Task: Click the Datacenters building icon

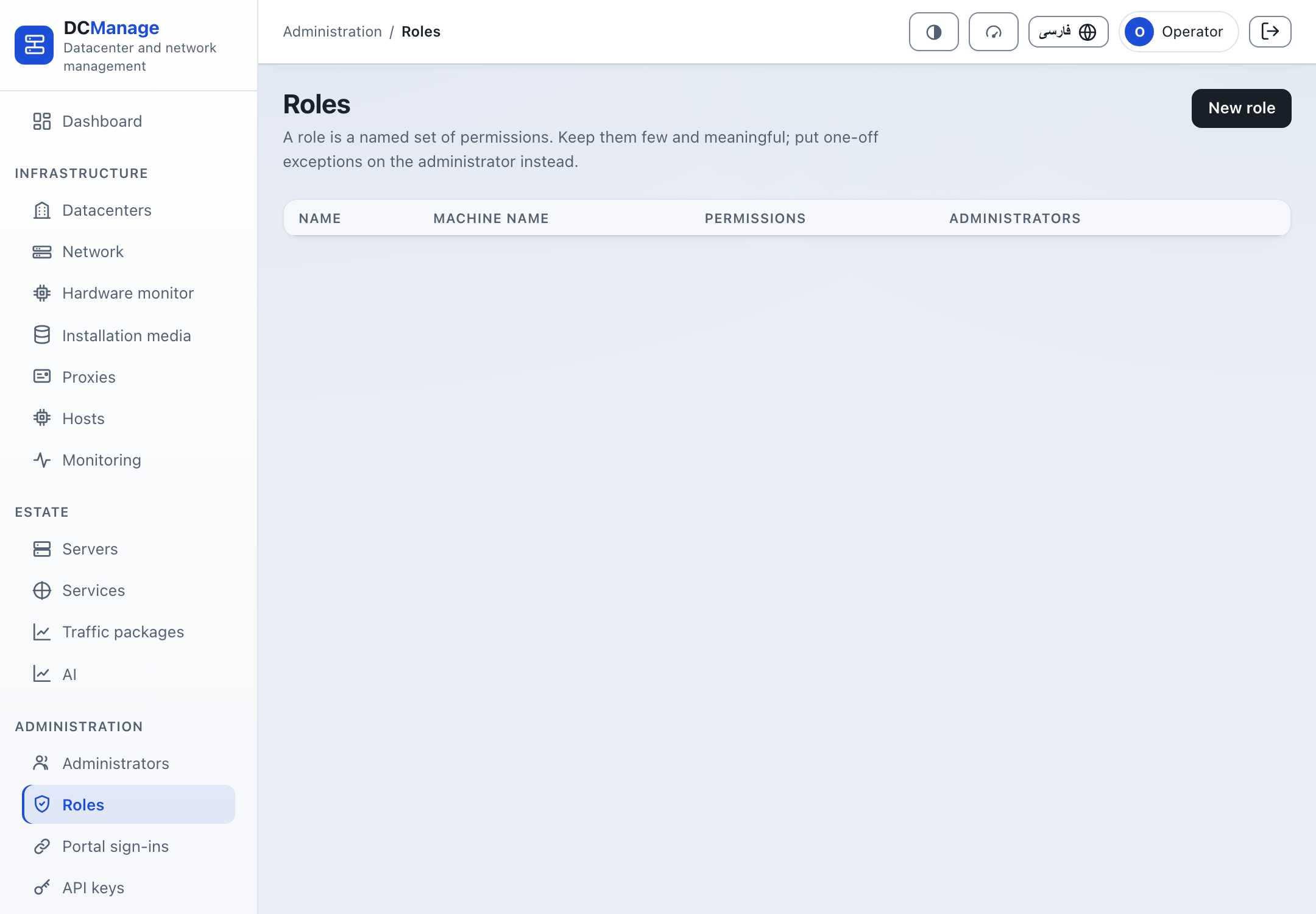Action: pos(42,210)
